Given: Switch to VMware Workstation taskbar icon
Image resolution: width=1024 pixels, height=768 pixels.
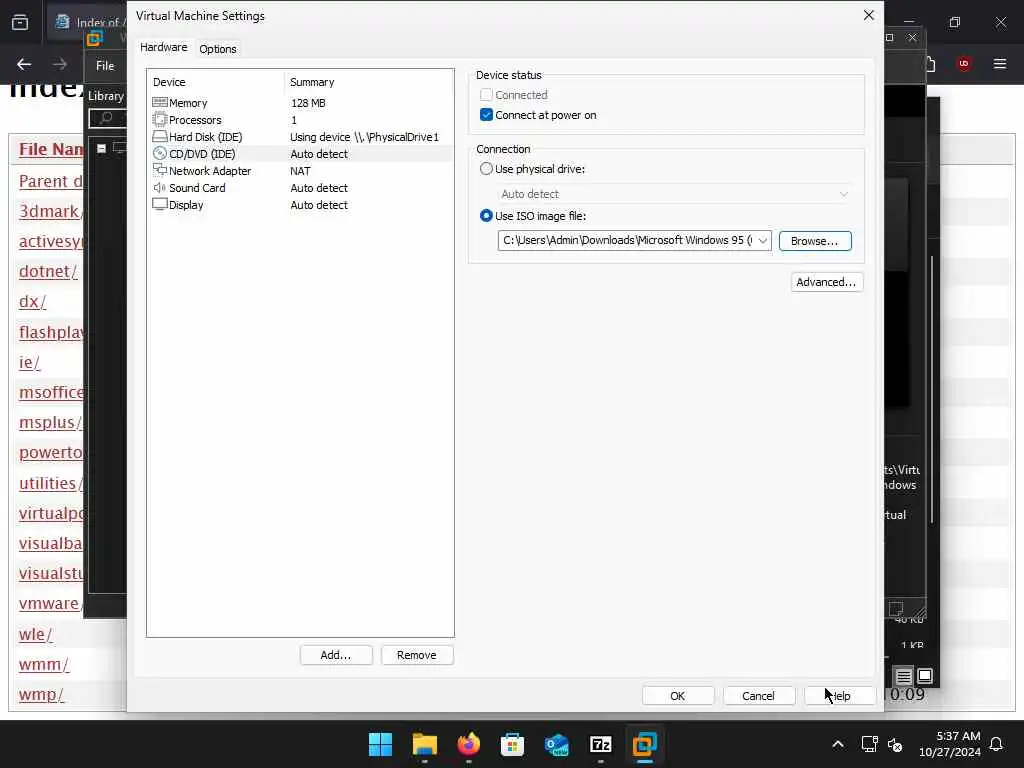Looking at the screenshot, I should 645,744.
